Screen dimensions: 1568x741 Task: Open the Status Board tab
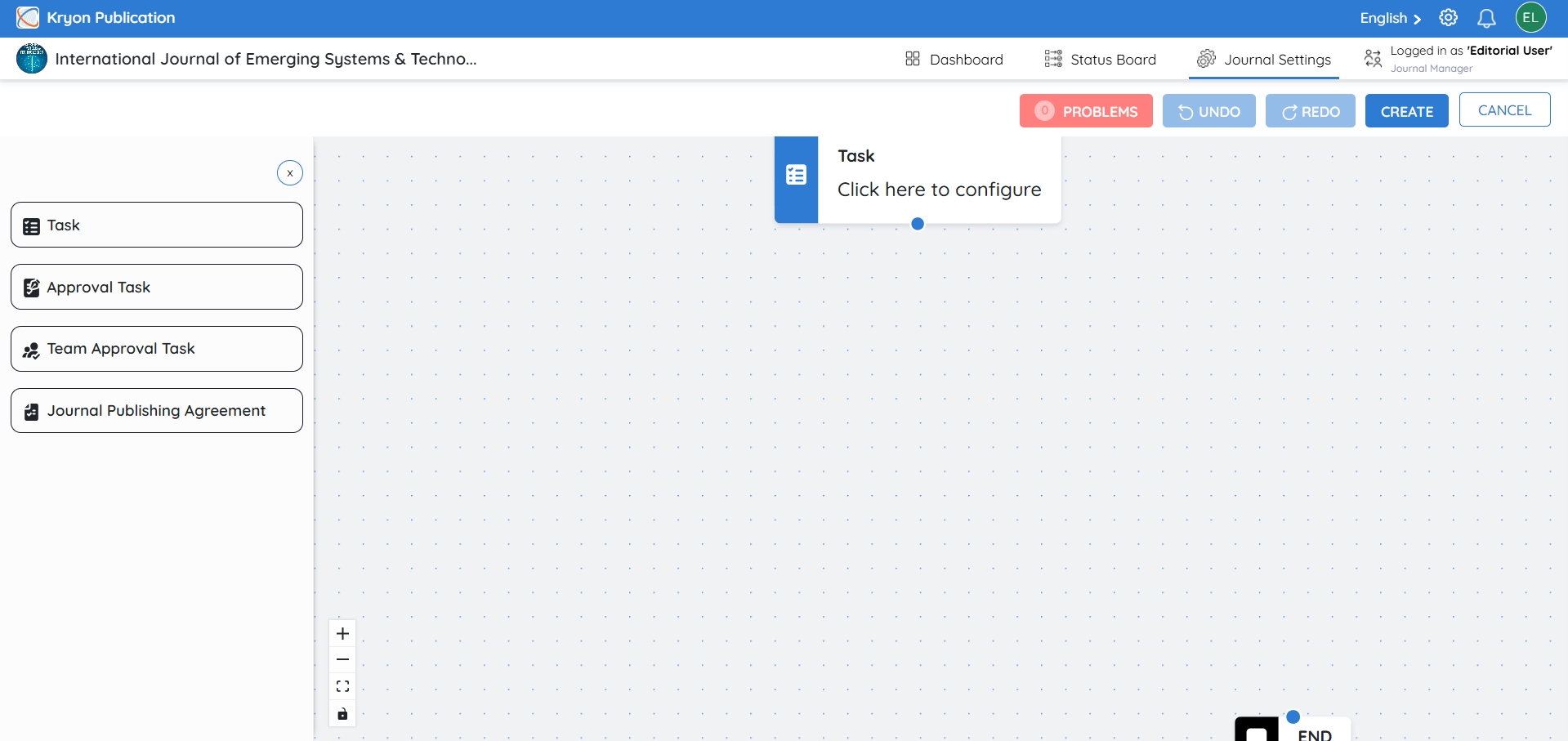pos(1100,59)
